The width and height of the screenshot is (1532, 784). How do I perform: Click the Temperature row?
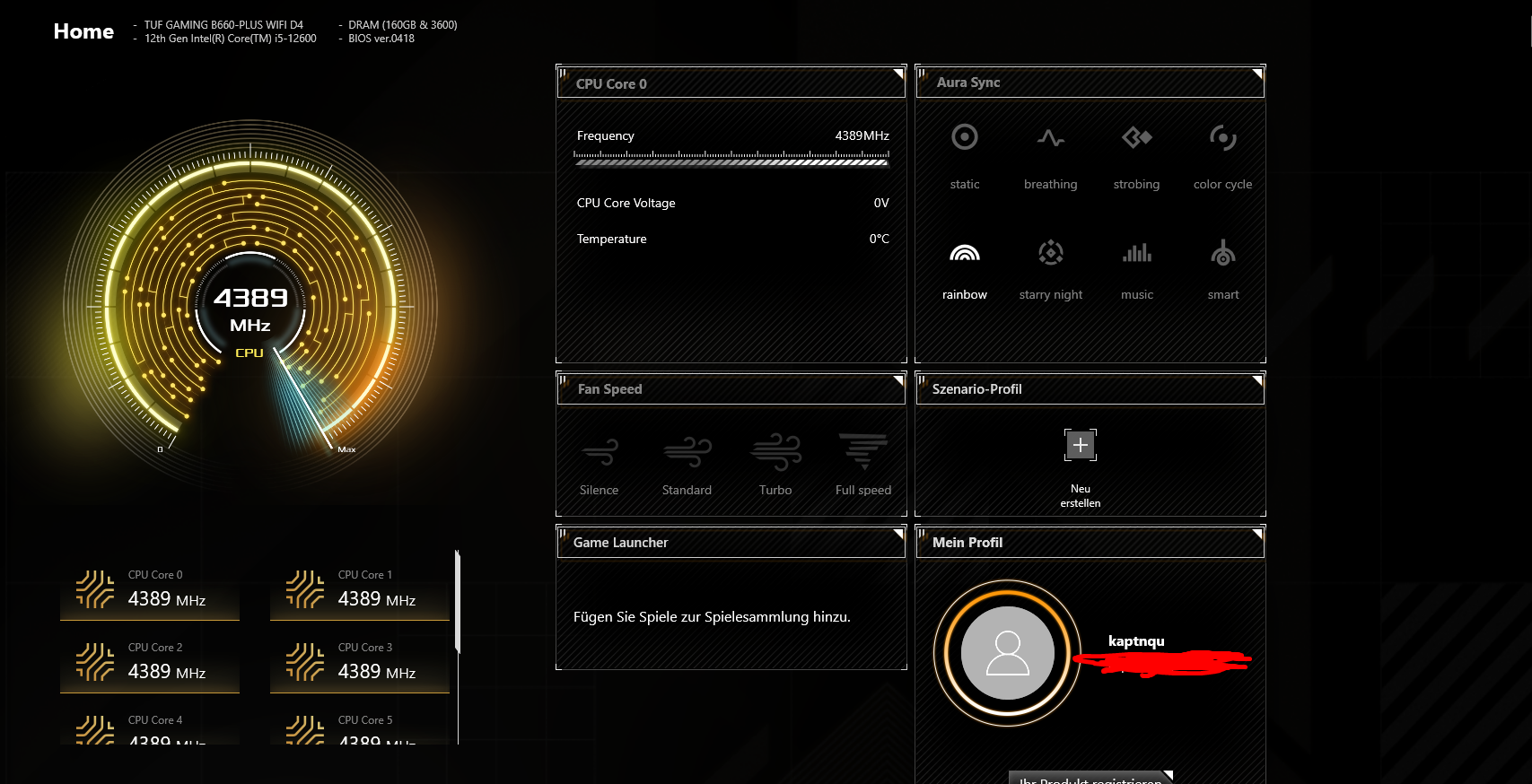click(732, 239)
